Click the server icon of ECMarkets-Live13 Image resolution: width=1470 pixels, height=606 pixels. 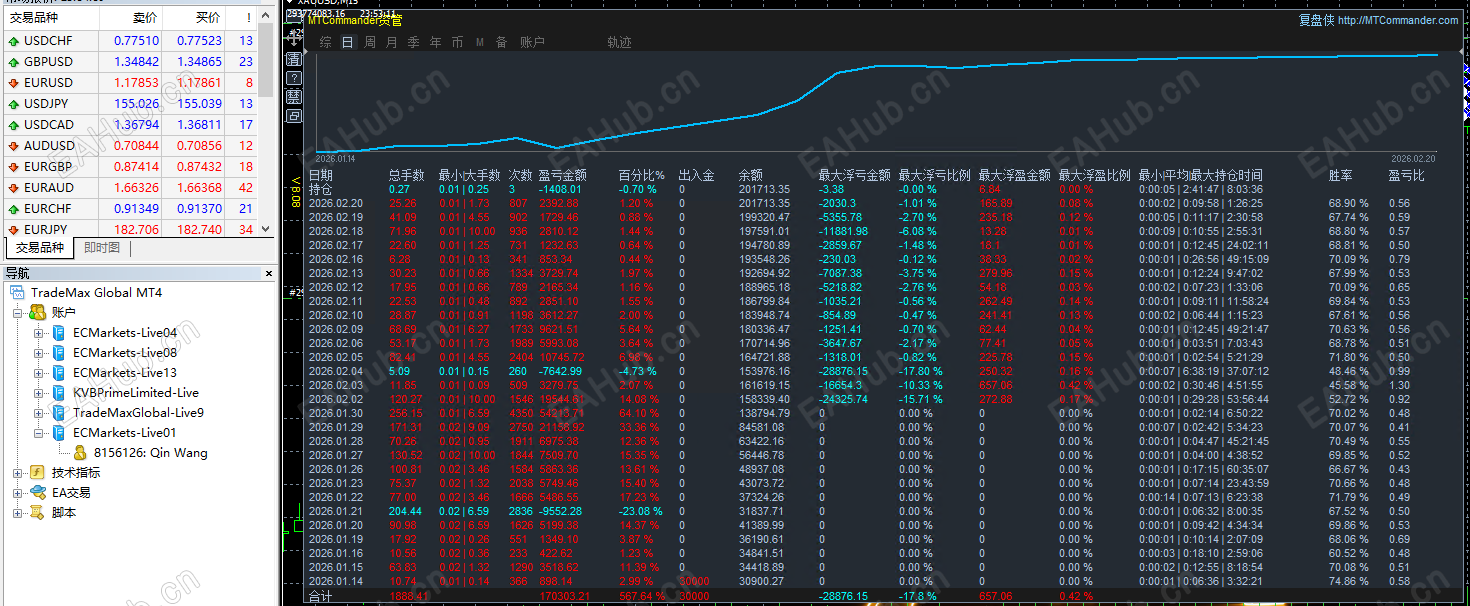59,373
